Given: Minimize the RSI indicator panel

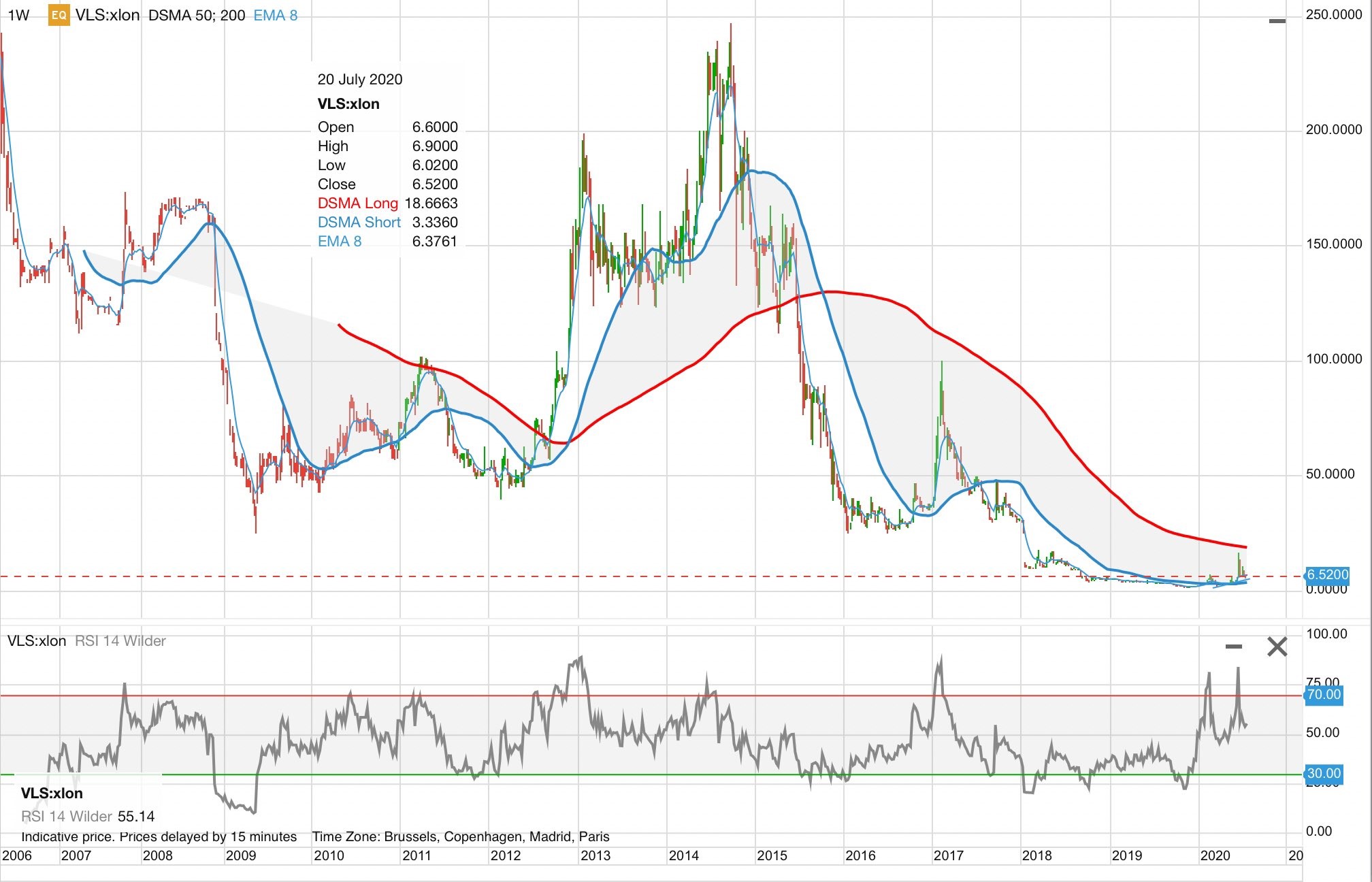Looking at the screenshot, I should [1234, 646].
